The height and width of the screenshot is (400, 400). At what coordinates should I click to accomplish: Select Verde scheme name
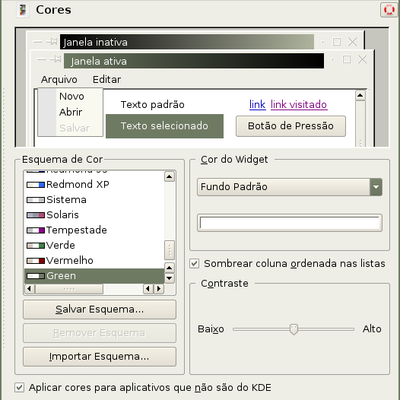point(61,245)
